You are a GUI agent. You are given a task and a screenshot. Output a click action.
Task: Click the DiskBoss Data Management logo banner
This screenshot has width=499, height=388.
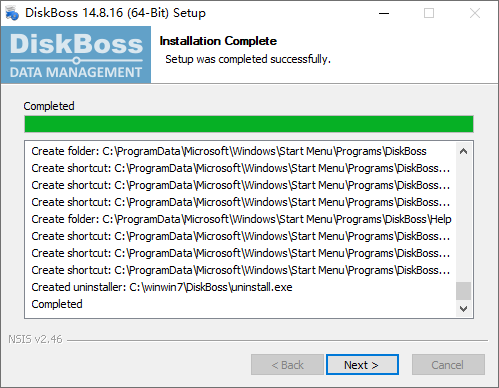point(76,55)
